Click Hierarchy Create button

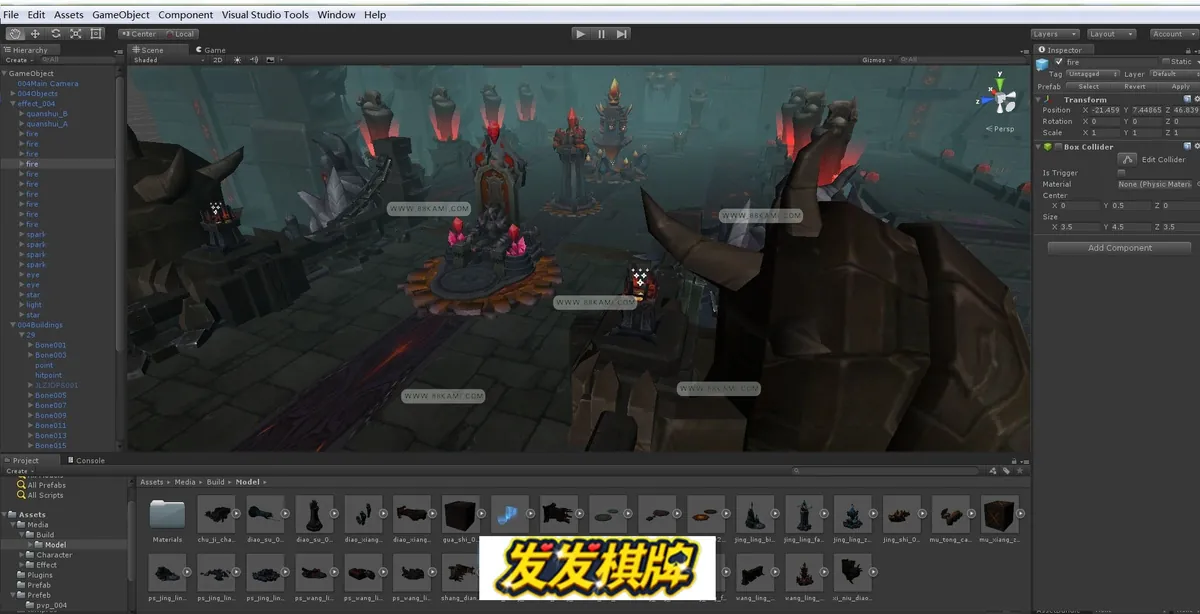17,60
